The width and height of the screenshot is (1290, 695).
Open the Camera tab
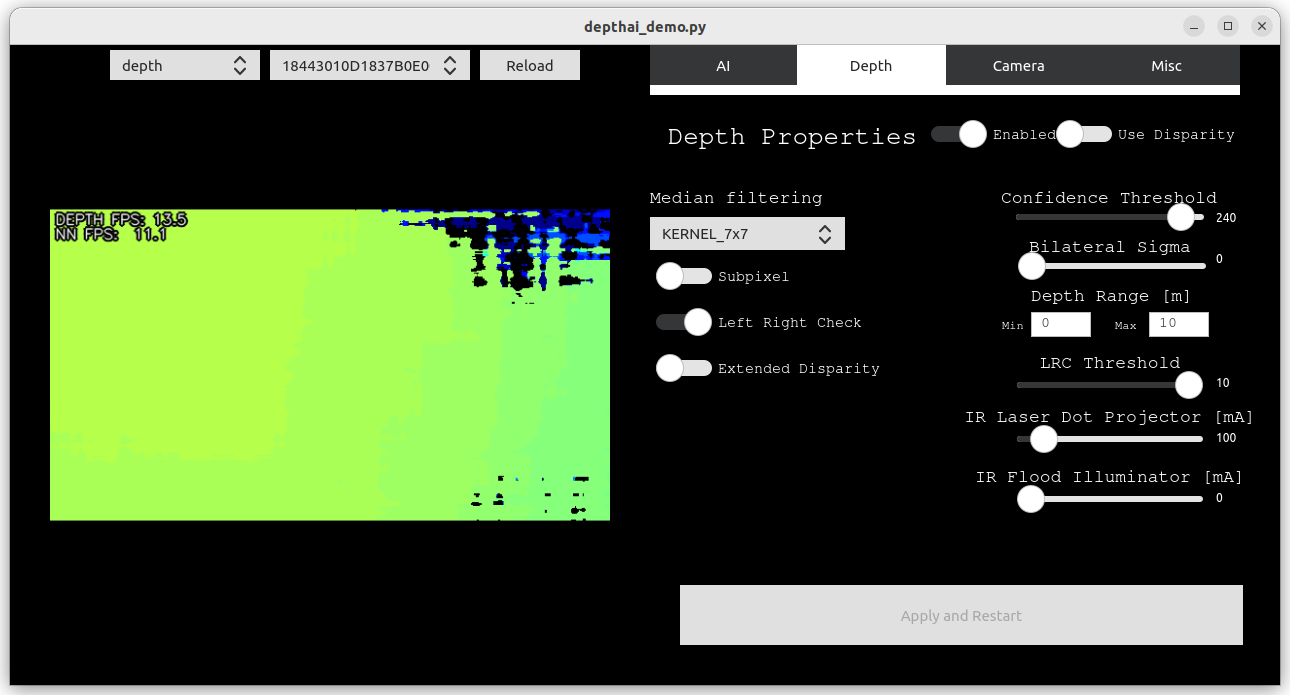coord(1018,65)
